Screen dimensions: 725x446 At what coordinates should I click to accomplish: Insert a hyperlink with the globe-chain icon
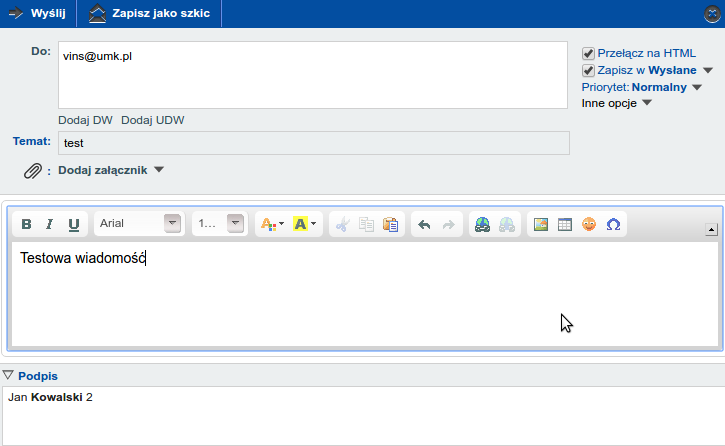pos(482,225)
